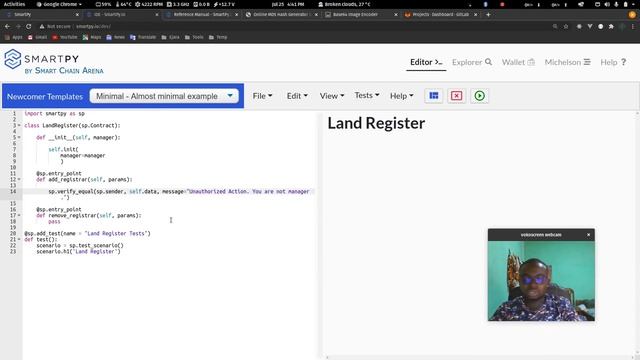Collapse the class LandRegister fold arrow
This screenshot has width=640, height=360.
click(19, 126)
